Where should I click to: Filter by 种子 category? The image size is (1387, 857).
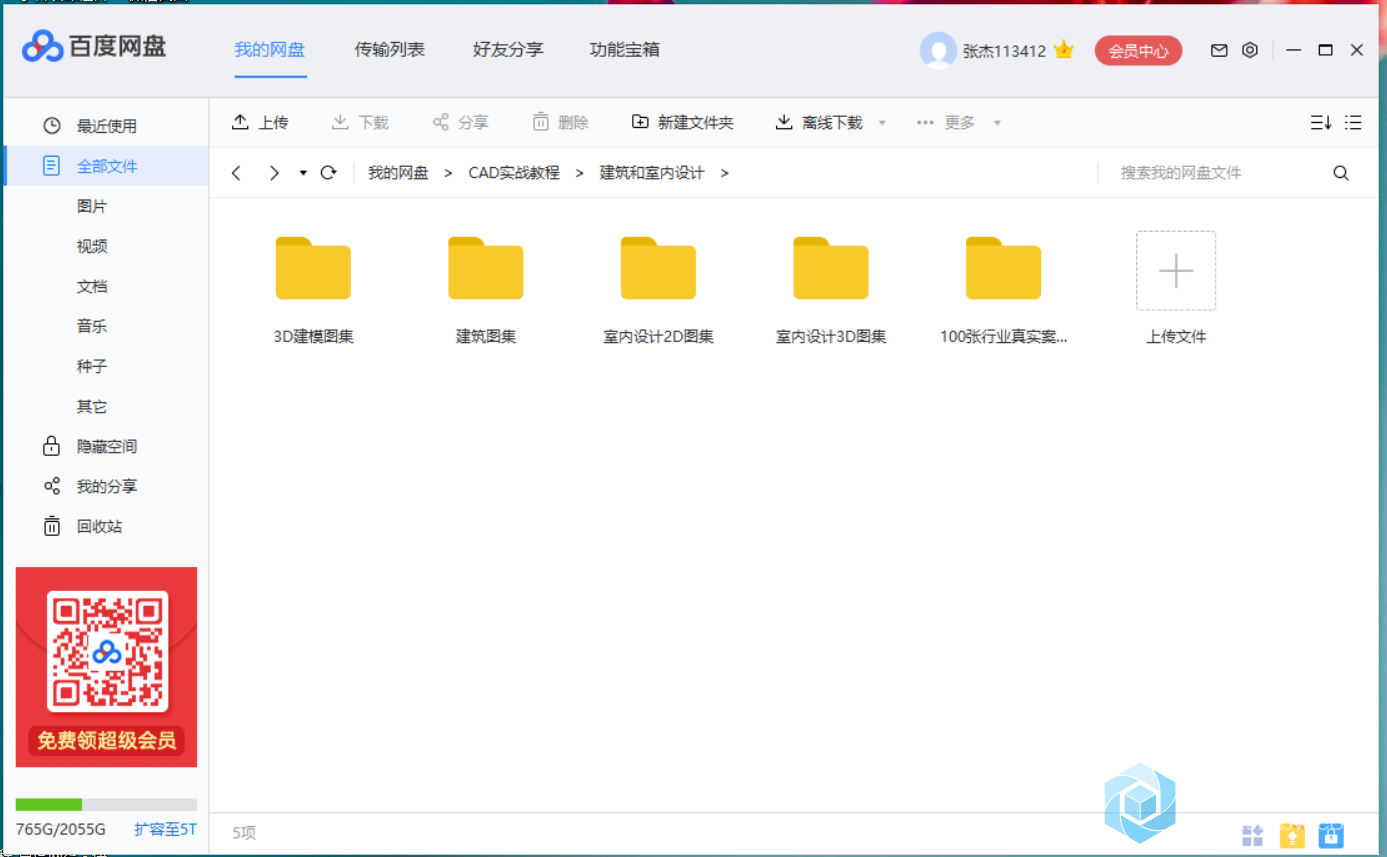coord(92,366)
